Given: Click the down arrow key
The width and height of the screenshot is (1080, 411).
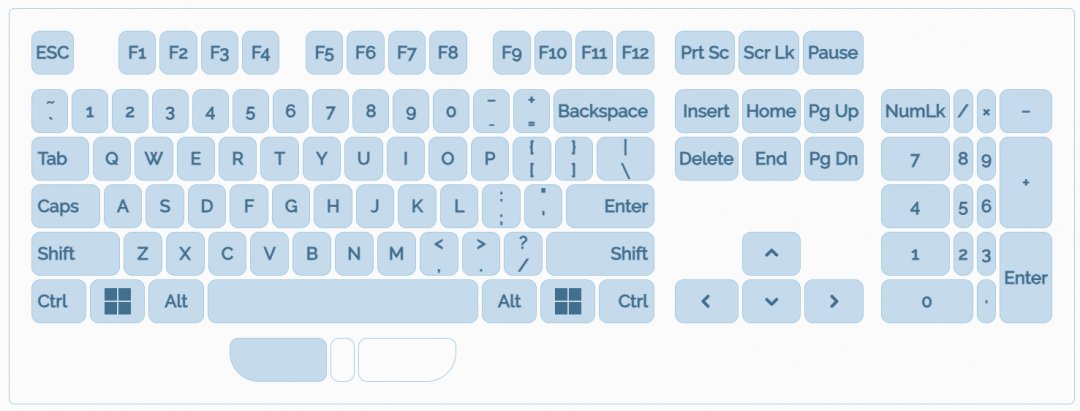Looking at the screenshot, I should pyautogui.click(x=771, y=300).
